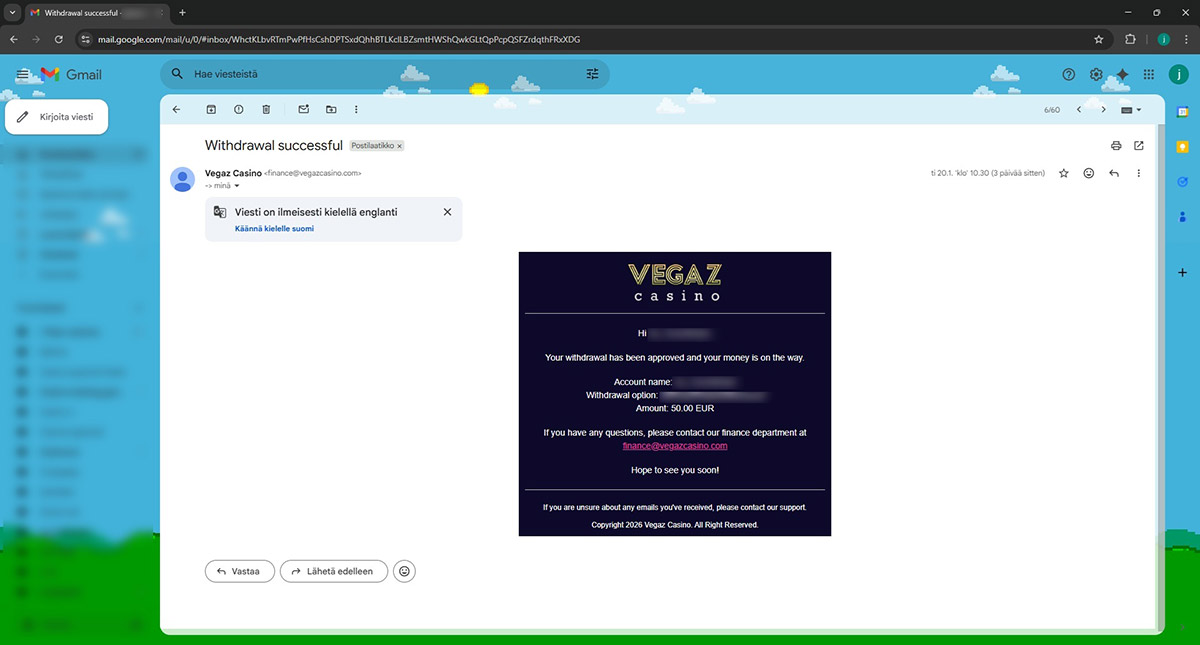Mark the email as unread
The image size is (1200, 645).
pos(304,109)
